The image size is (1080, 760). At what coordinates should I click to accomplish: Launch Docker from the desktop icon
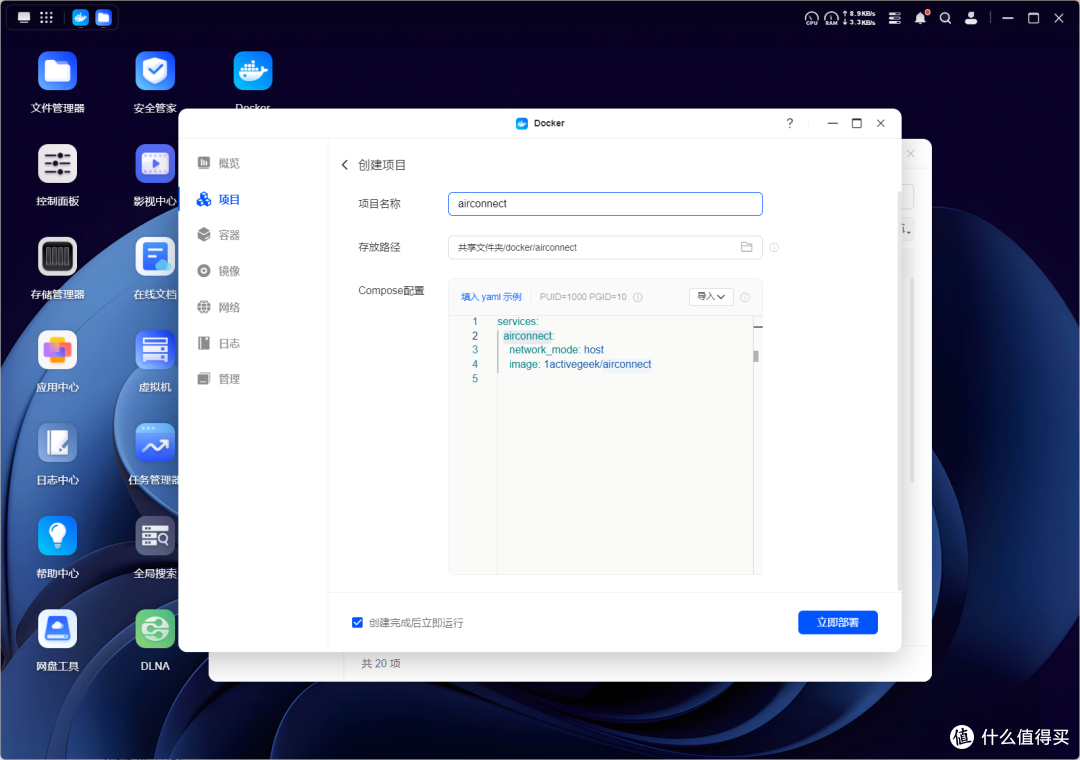click(x=252, y=70)
